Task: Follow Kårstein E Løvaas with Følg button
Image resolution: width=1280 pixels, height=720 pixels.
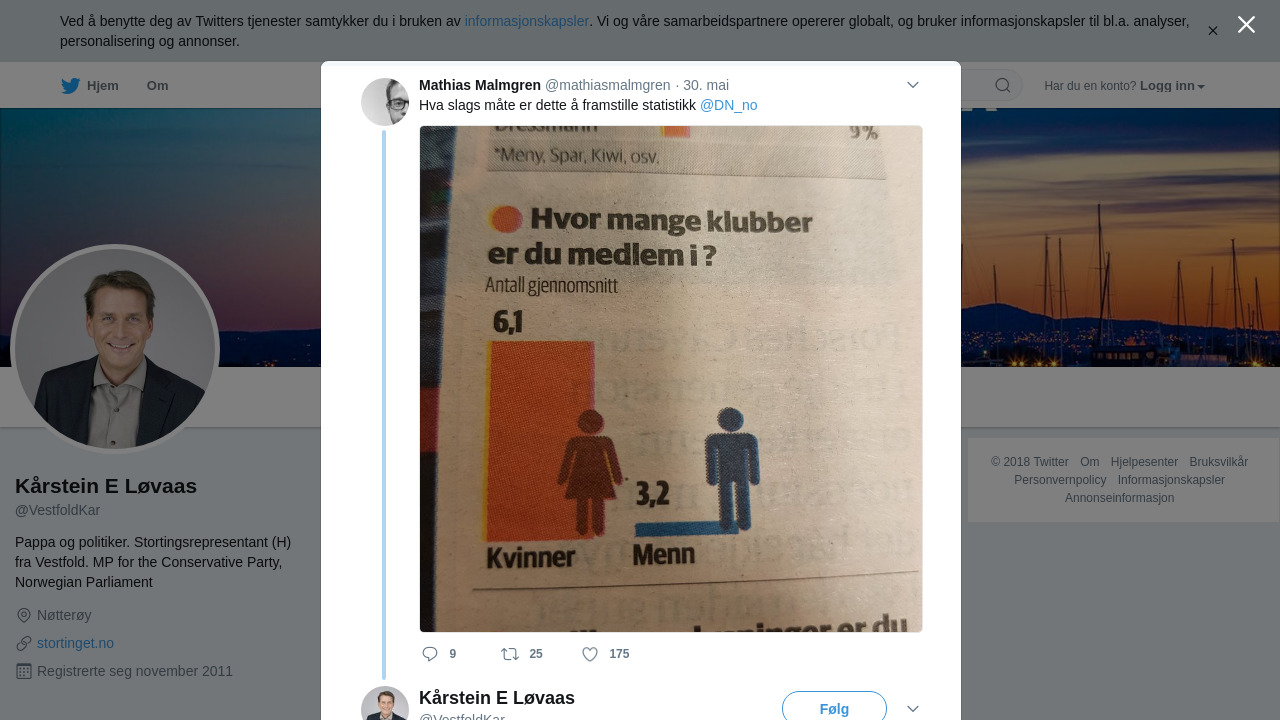Action: [x=834, y=706]
